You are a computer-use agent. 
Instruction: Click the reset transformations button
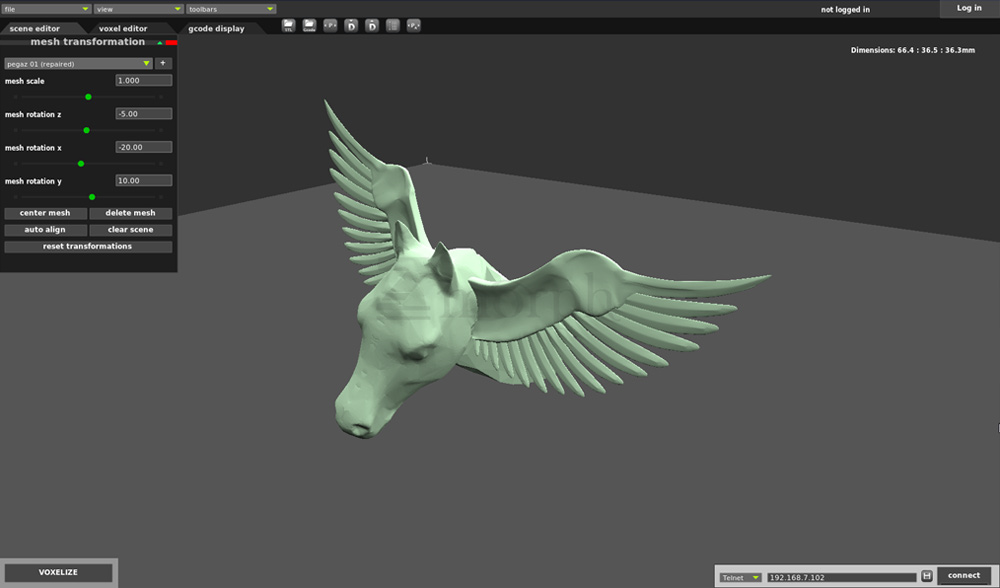[x=88, y=246]
